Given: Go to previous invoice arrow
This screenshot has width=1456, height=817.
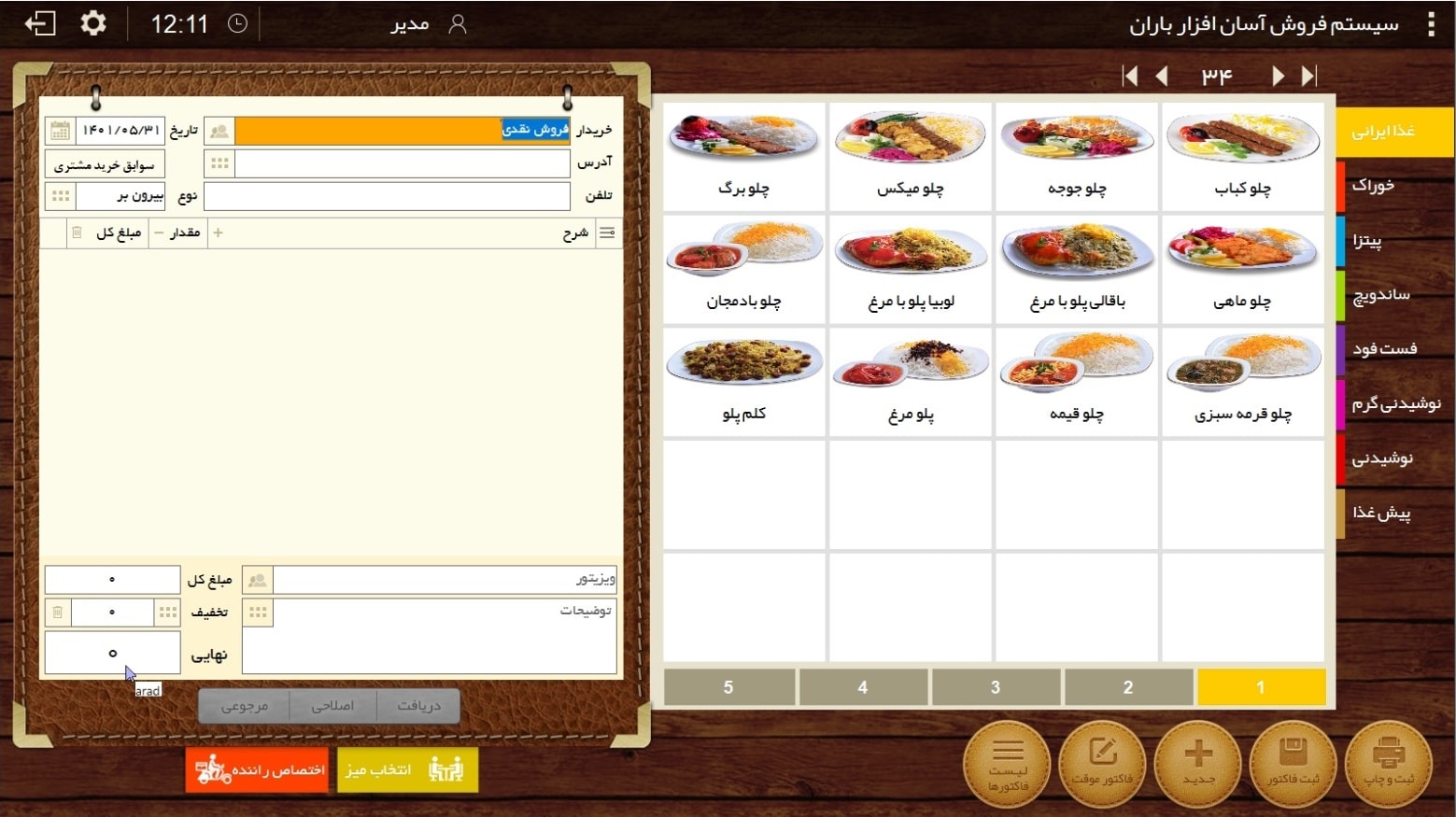Looking at the screenshot, I should pos(1162,76).
